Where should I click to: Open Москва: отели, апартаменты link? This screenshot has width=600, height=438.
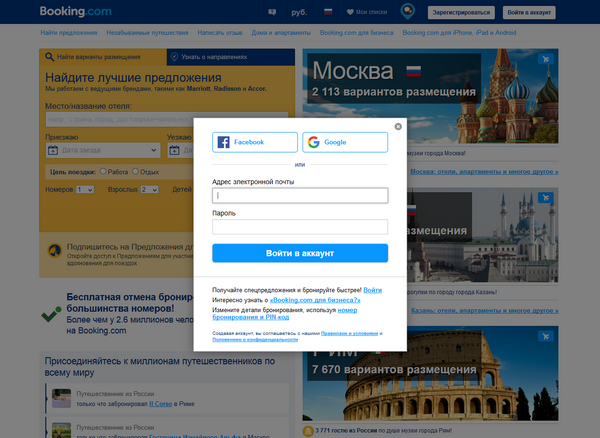[484, 172]
